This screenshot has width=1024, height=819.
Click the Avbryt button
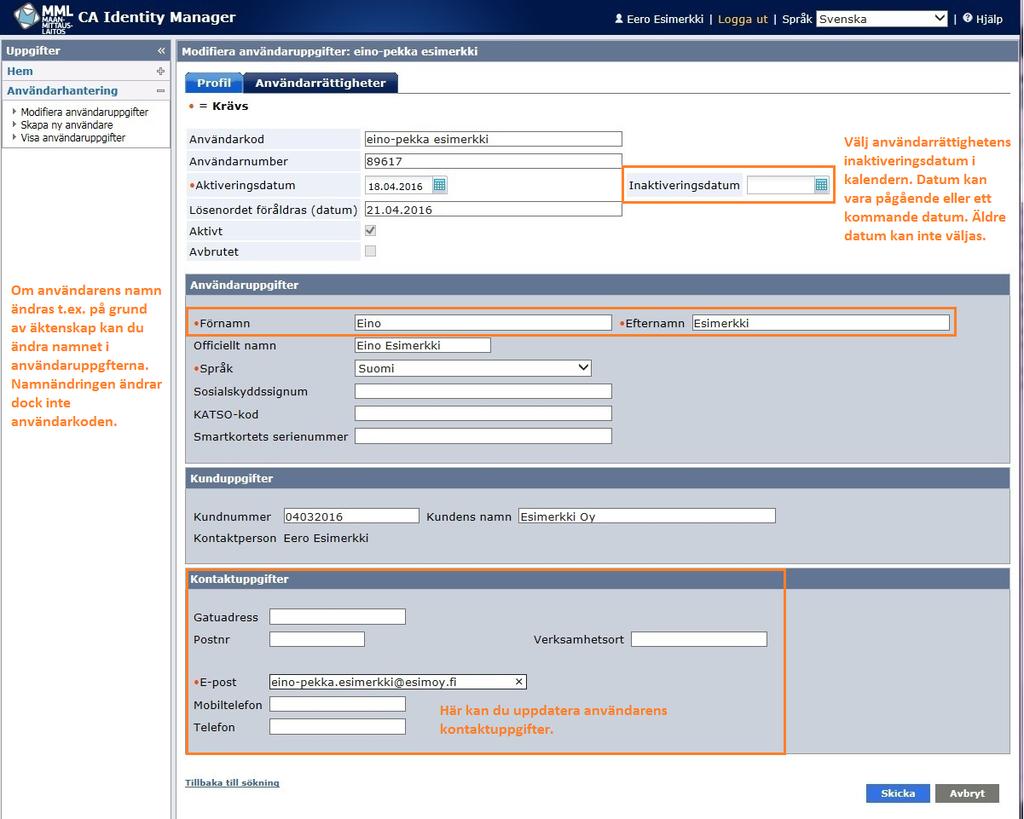click(x=967, y=793)
